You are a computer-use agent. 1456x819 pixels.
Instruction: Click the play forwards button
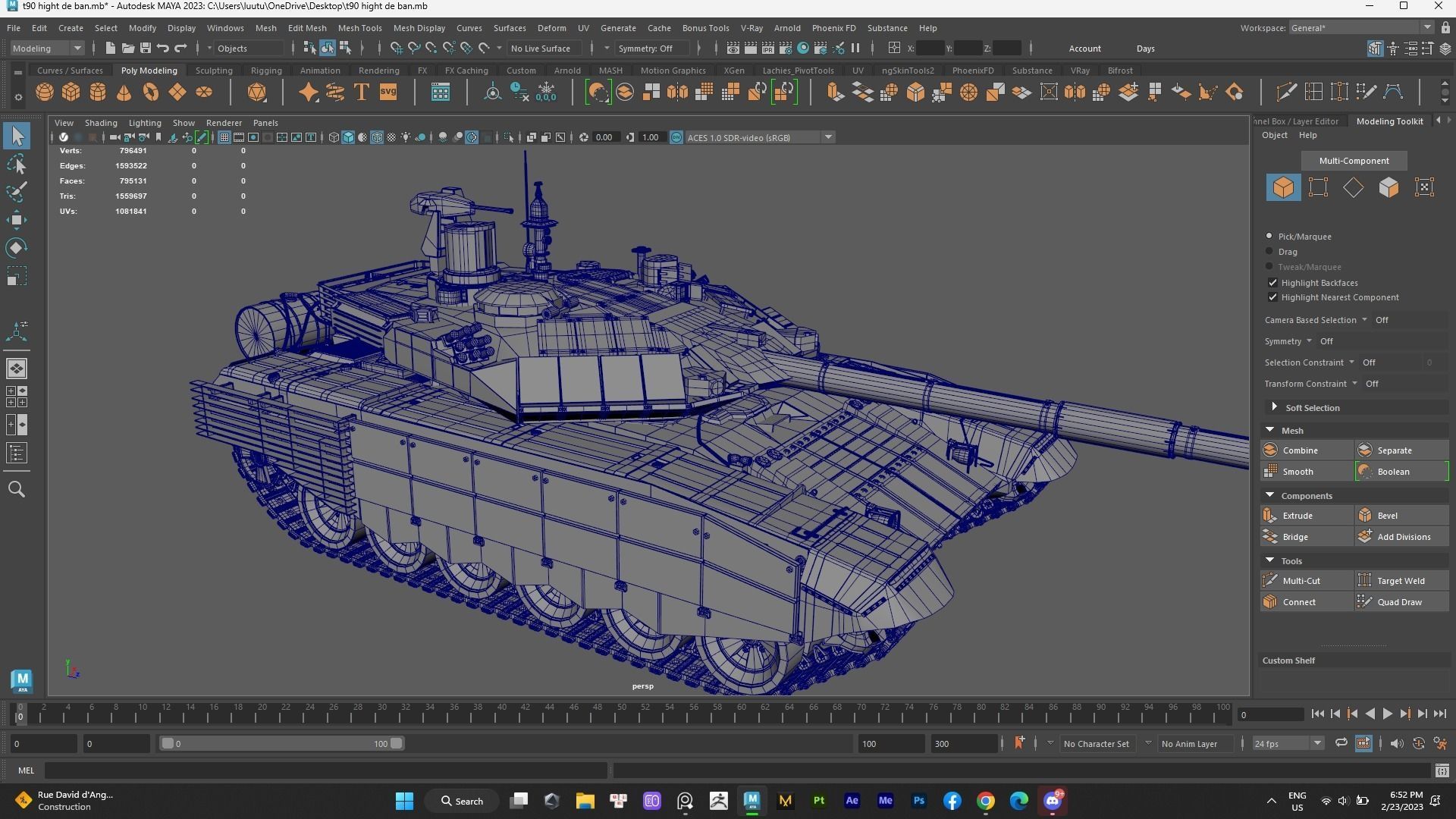(1387, 714)
